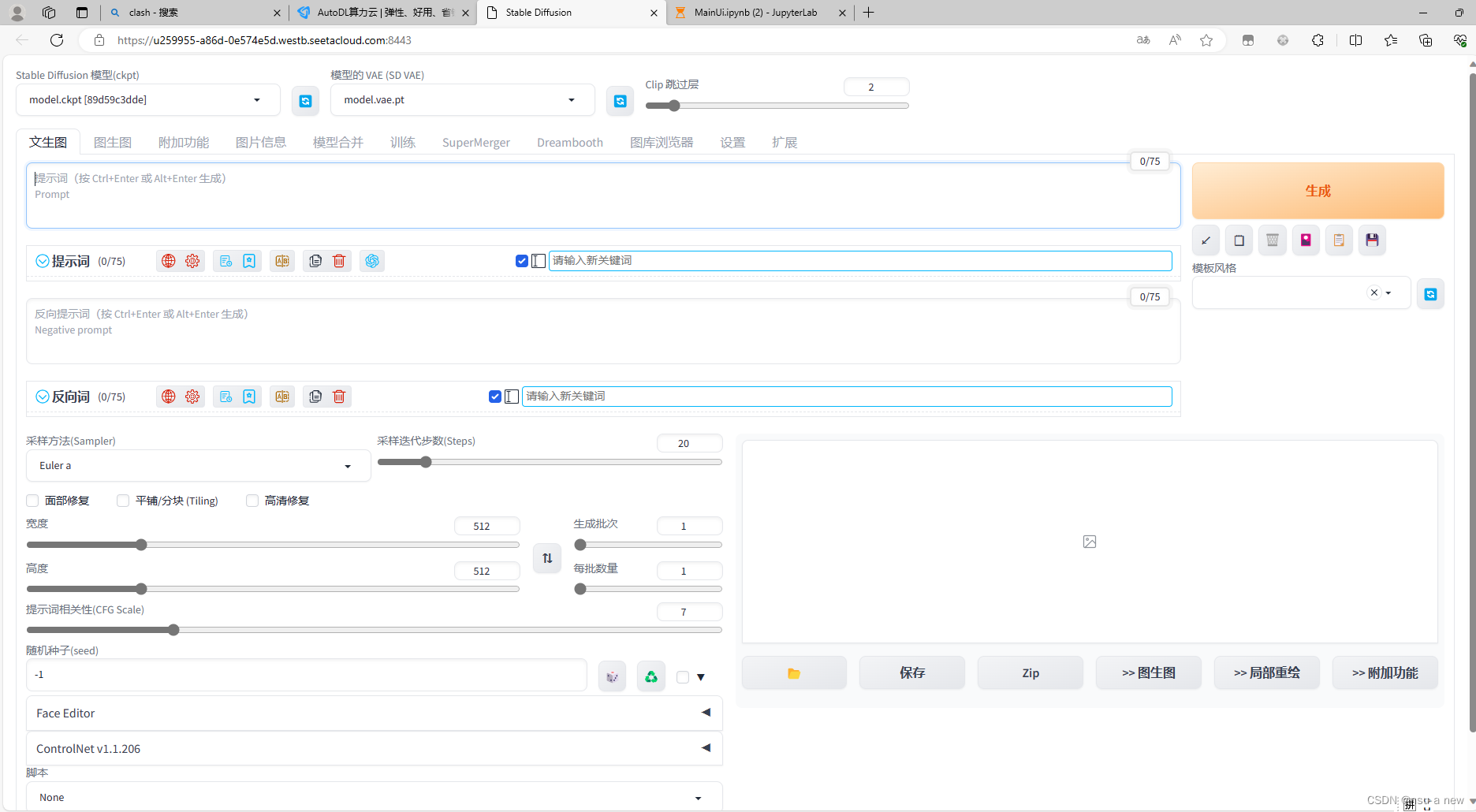Open the red gear settings in 反向词 row
1476x812 pixels.
[192, 397]
